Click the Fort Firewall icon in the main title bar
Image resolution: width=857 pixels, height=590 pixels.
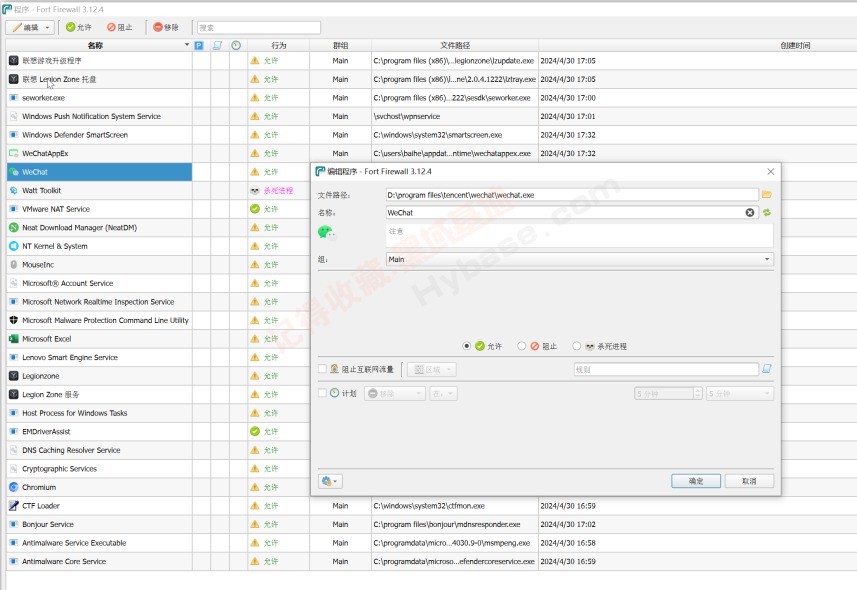[x=7, y=9]
